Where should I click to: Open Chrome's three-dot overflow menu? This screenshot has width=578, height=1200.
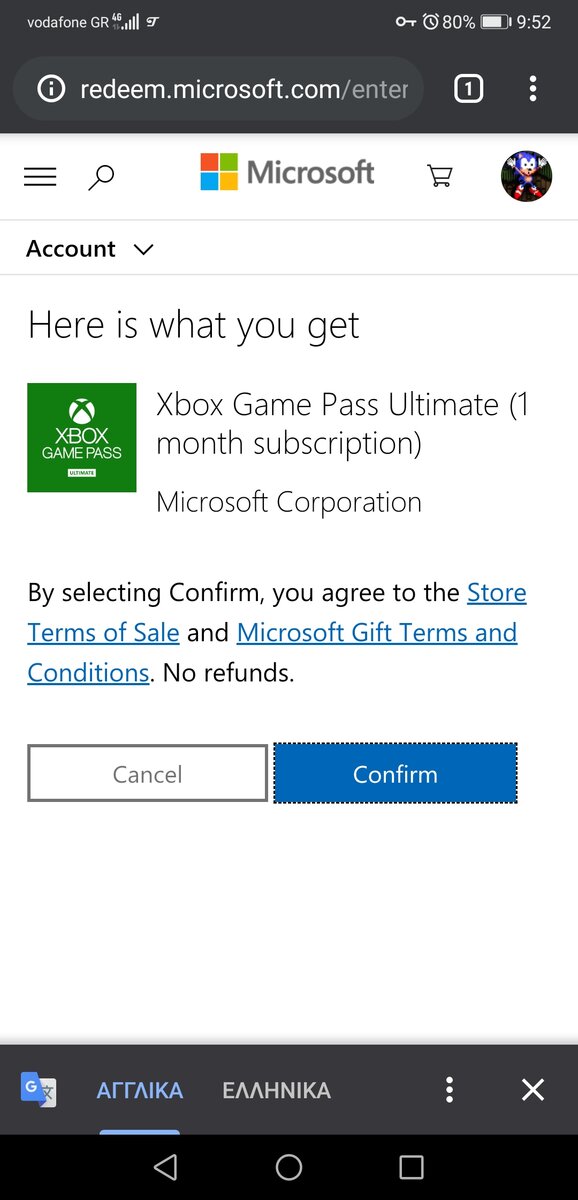(x=533, y=89)
